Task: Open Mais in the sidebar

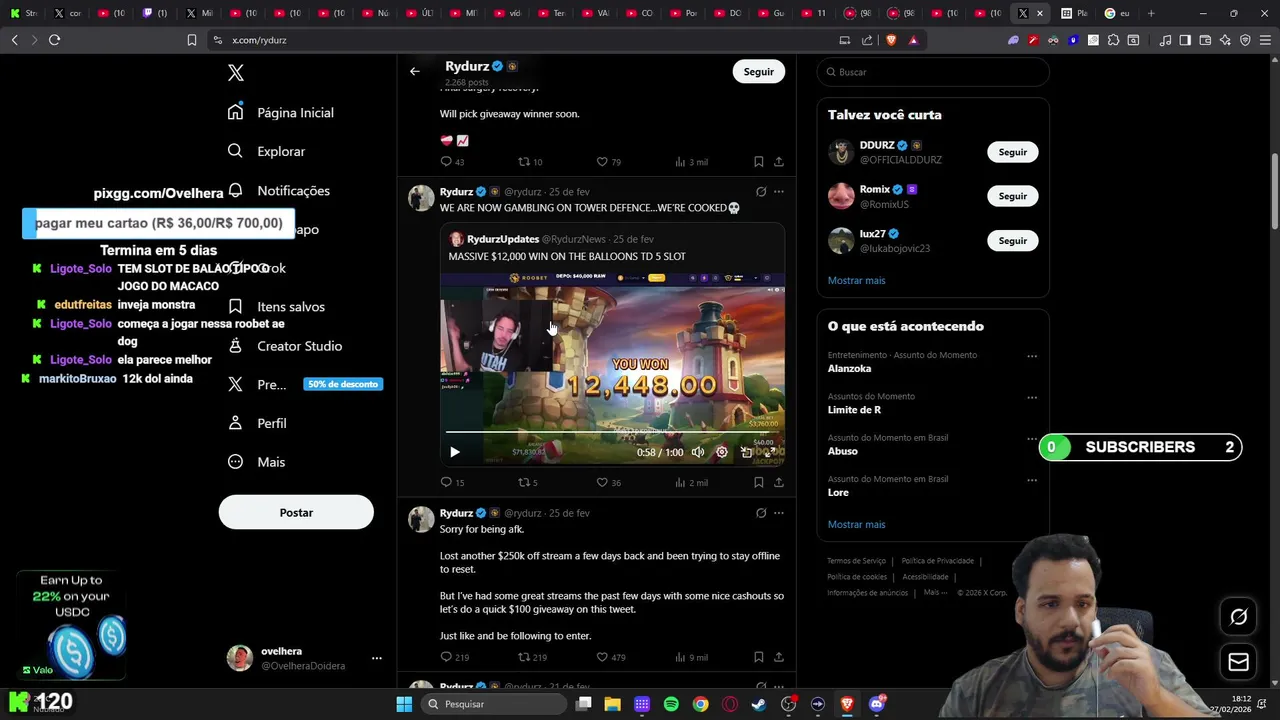Action: click(x=256, y=462)
